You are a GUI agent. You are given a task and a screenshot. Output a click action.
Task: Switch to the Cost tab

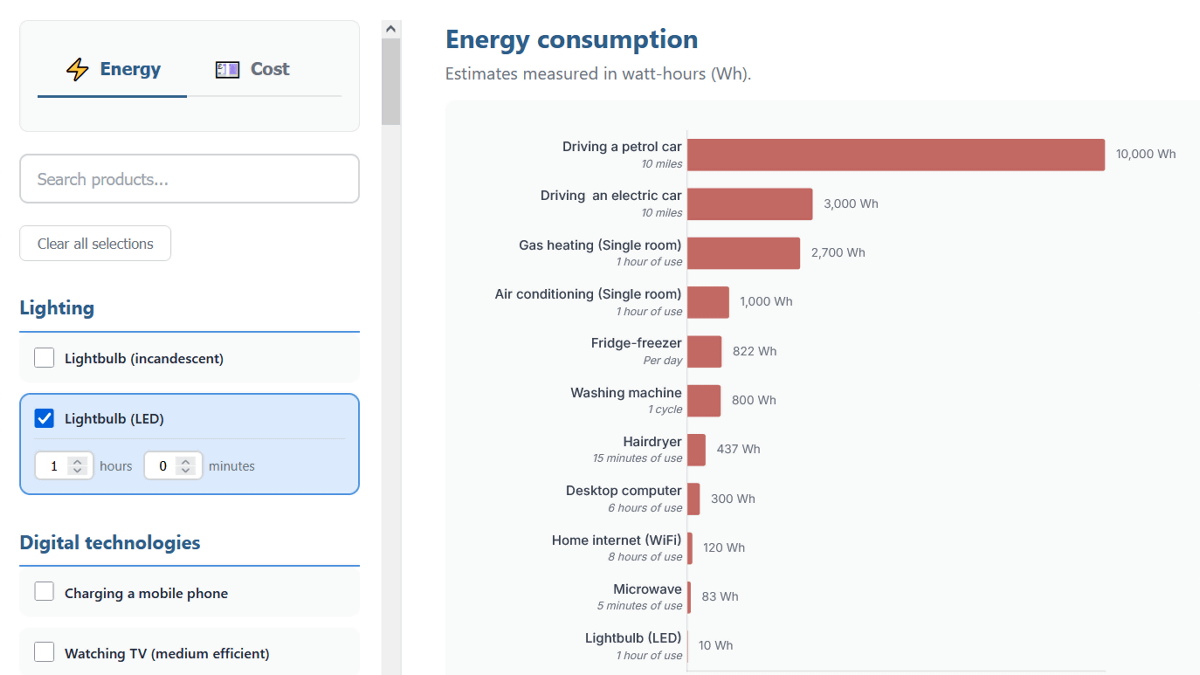(253, 69)
